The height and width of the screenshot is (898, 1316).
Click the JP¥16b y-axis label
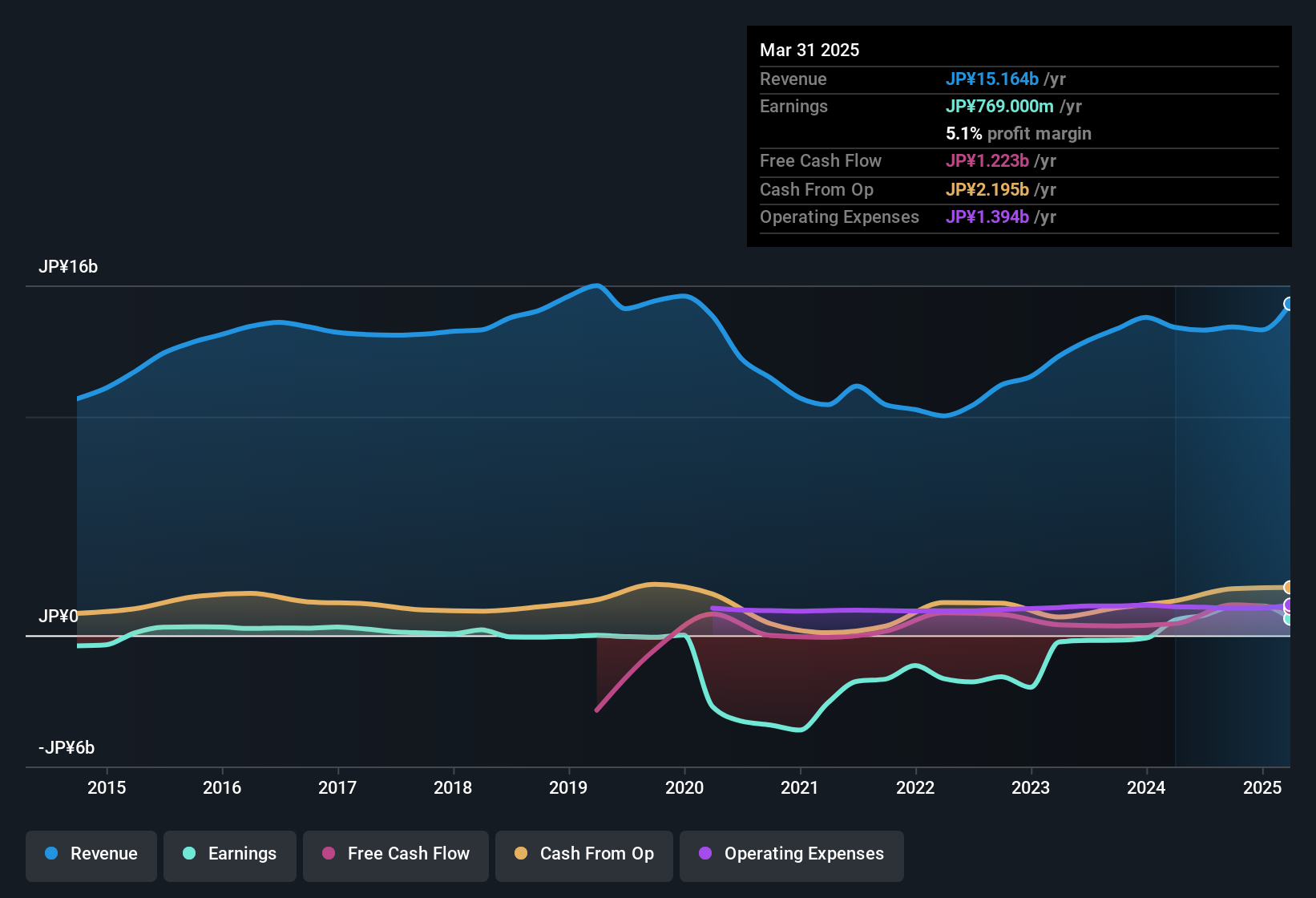click(68, 267)
